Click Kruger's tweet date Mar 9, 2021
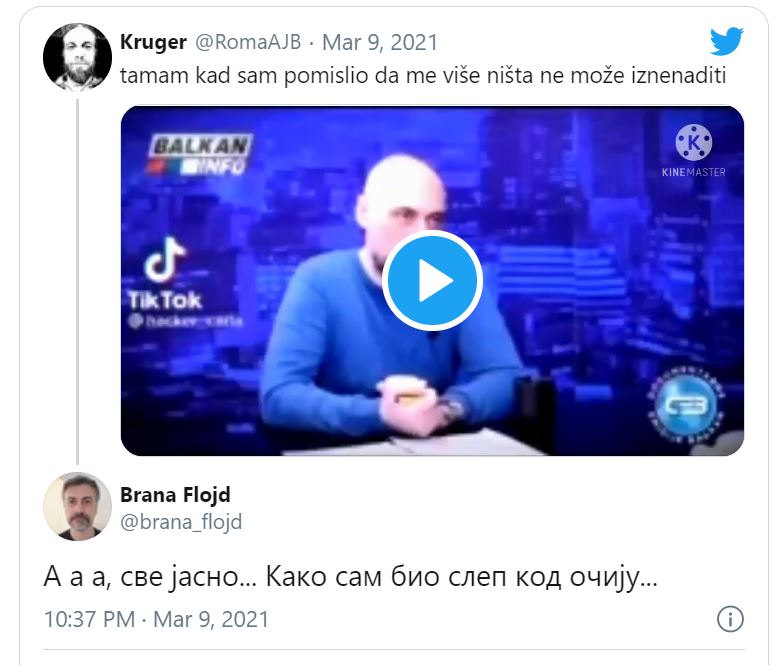Image resolution: width=776 pixels, height=665 pixels. (x=380, y=42)
